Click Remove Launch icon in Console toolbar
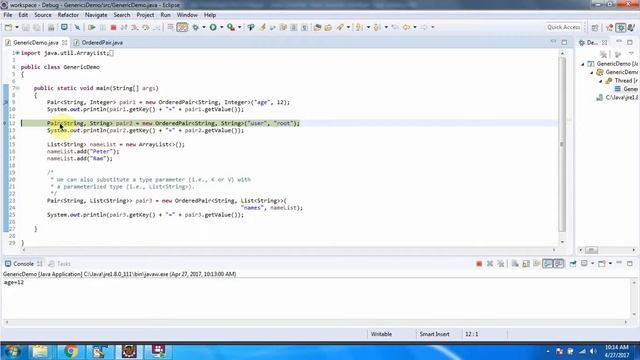Screen dimensions: 640x360 tap(490, 264)
